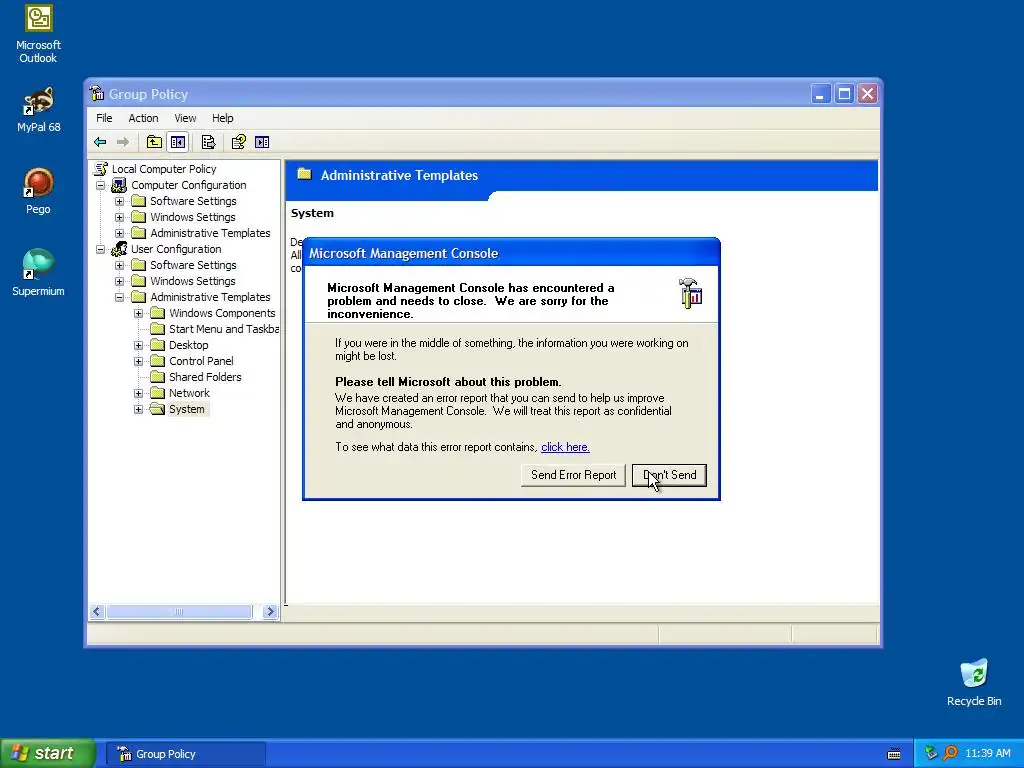Click tree pane scrollbar left arrow
This screenshot has height=768, width=1024.
click(x=97, y=612)
